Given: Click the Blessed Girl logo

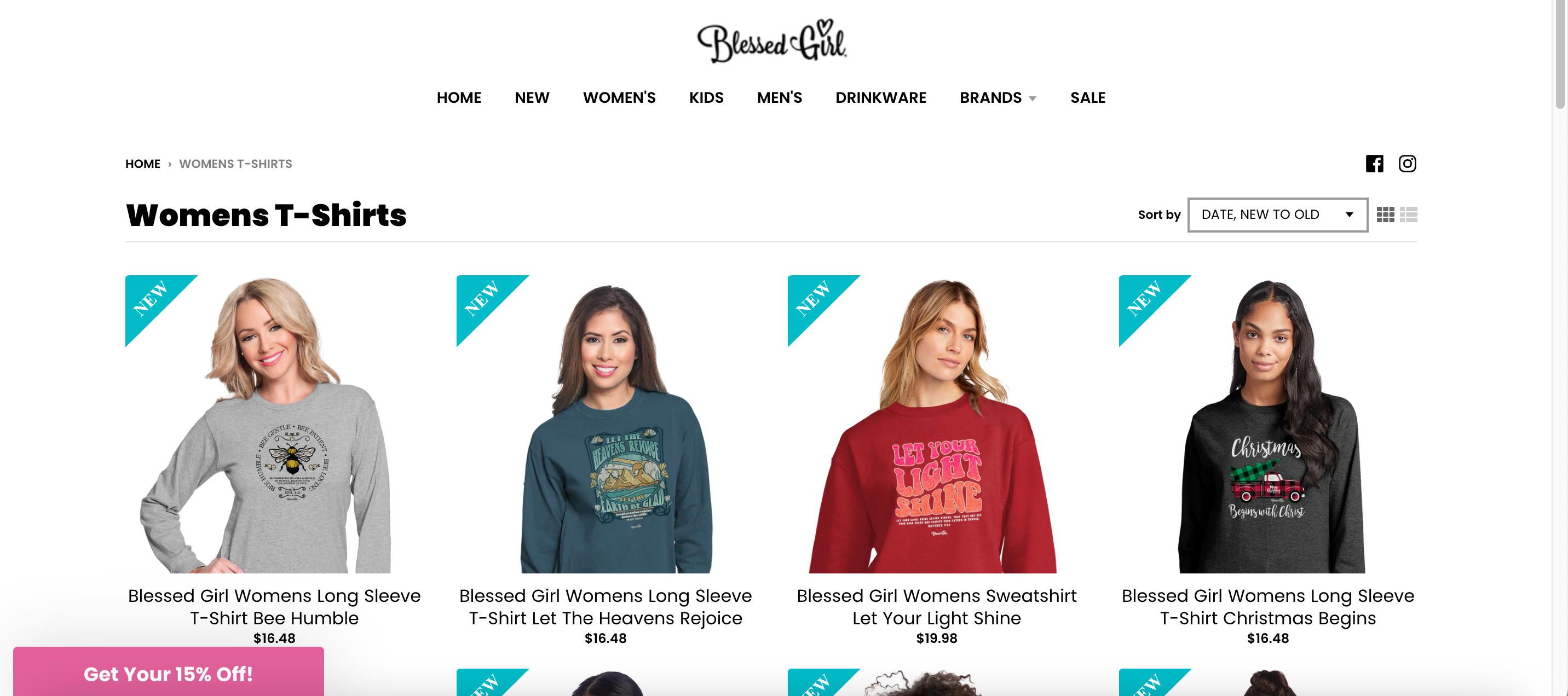Looking at the screenshot, I should click(772, 40).
